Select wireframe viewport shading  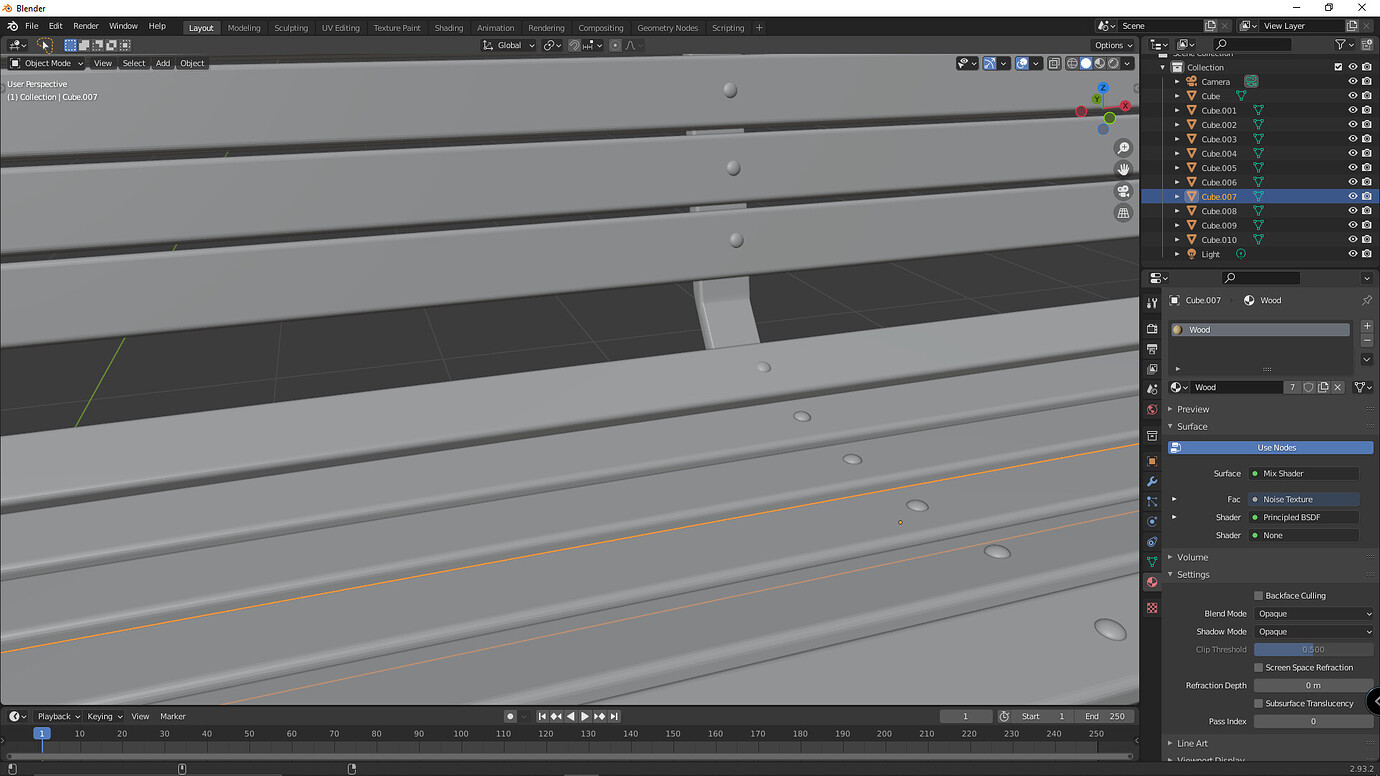(x=1072, y=63)
